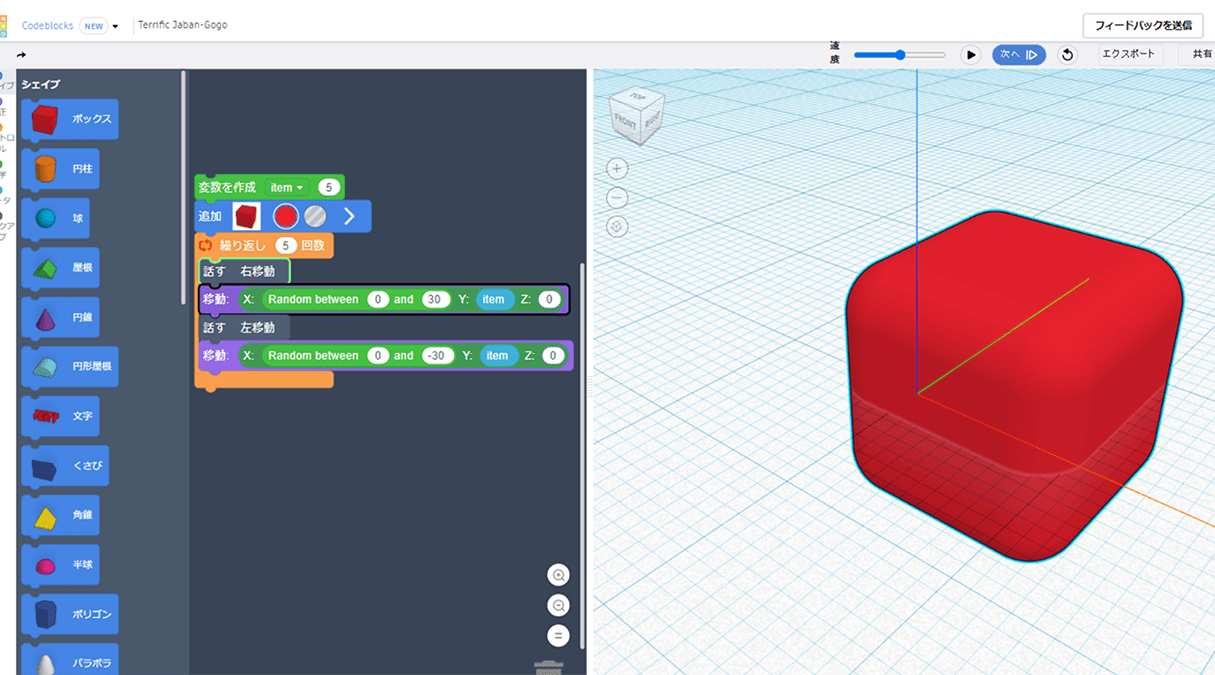Zoom in using the magnifier in block workspace

pos(558,574)
